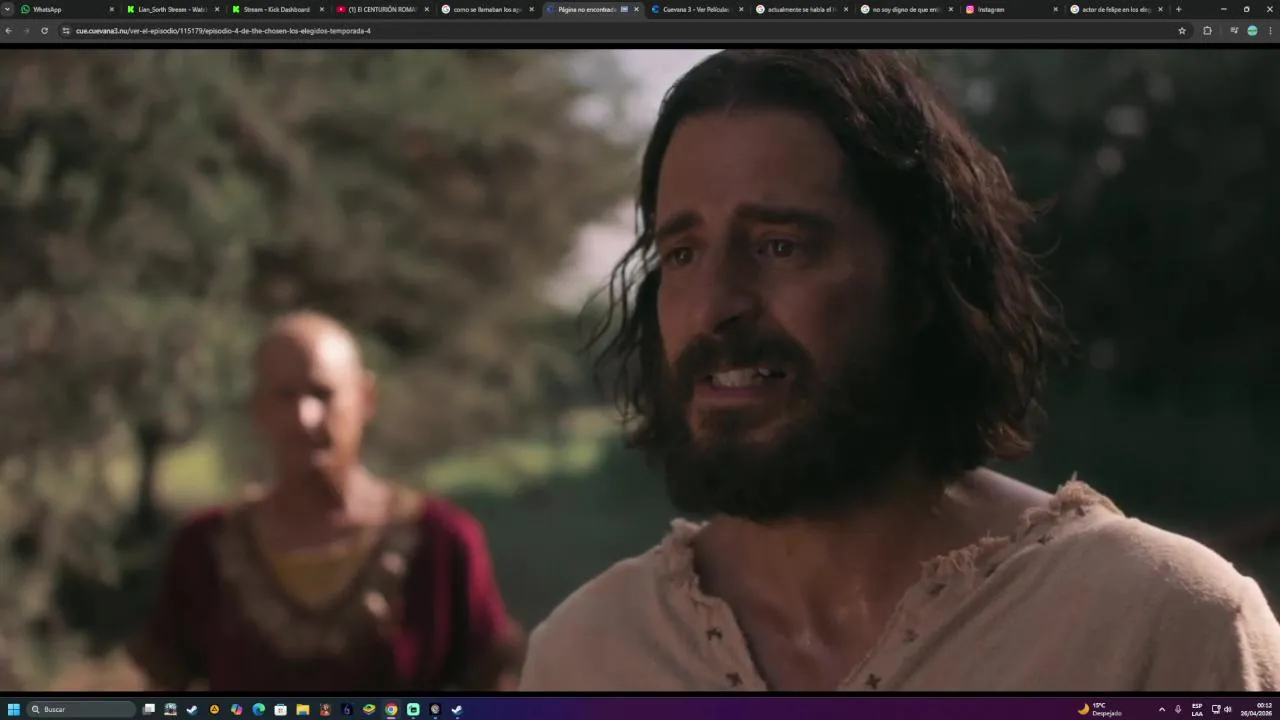Reload the current page
This screenshot has width=1280, height=720.
pos(44,31)
